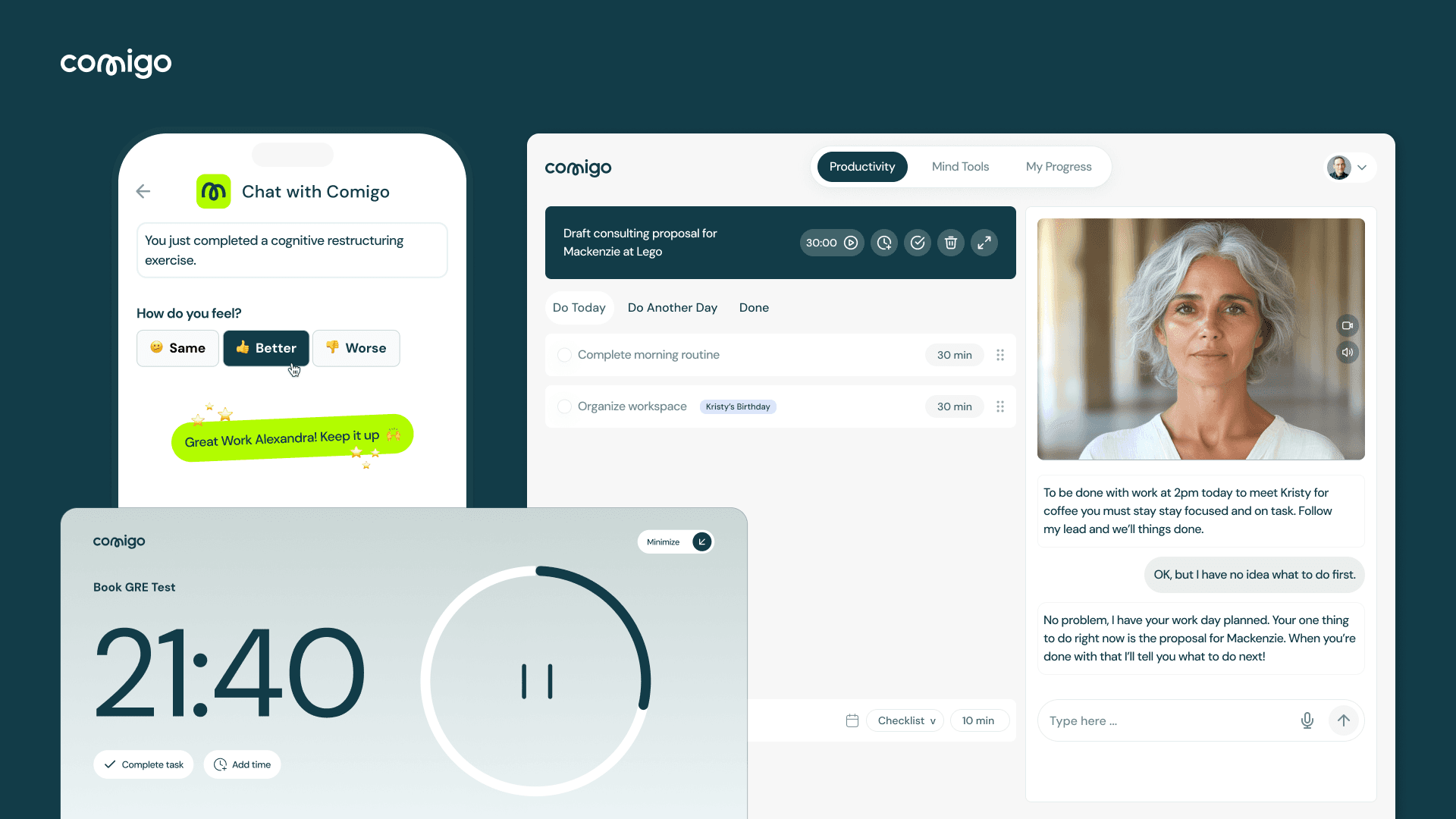The height and width of the screenshot is (819, 1456).
Task: Select the Better feeling response
Action: pyautogui.click(x=265, y=348)
